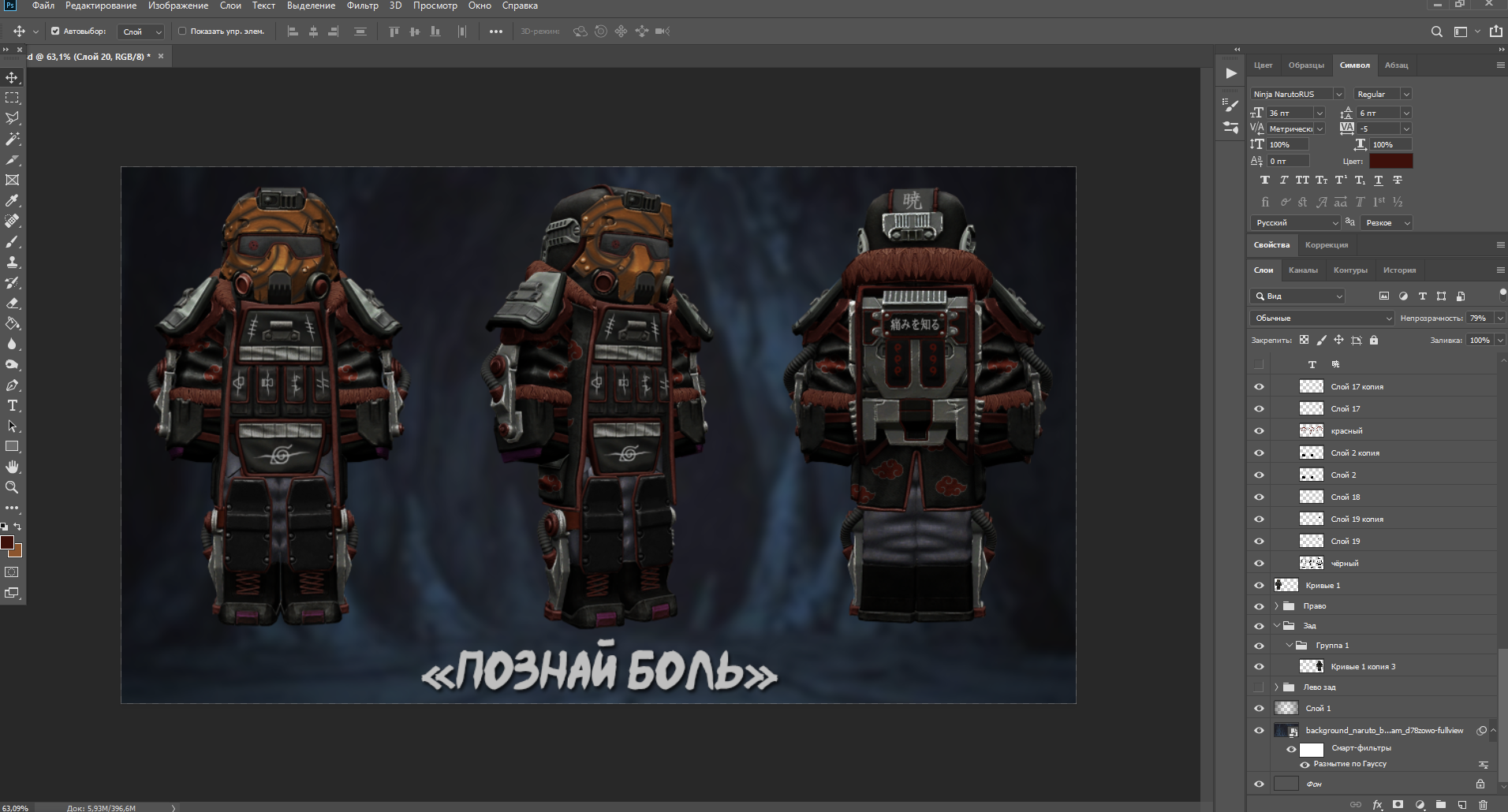
Task: Open the foreground color swatch
Action: tap(7, 542)
